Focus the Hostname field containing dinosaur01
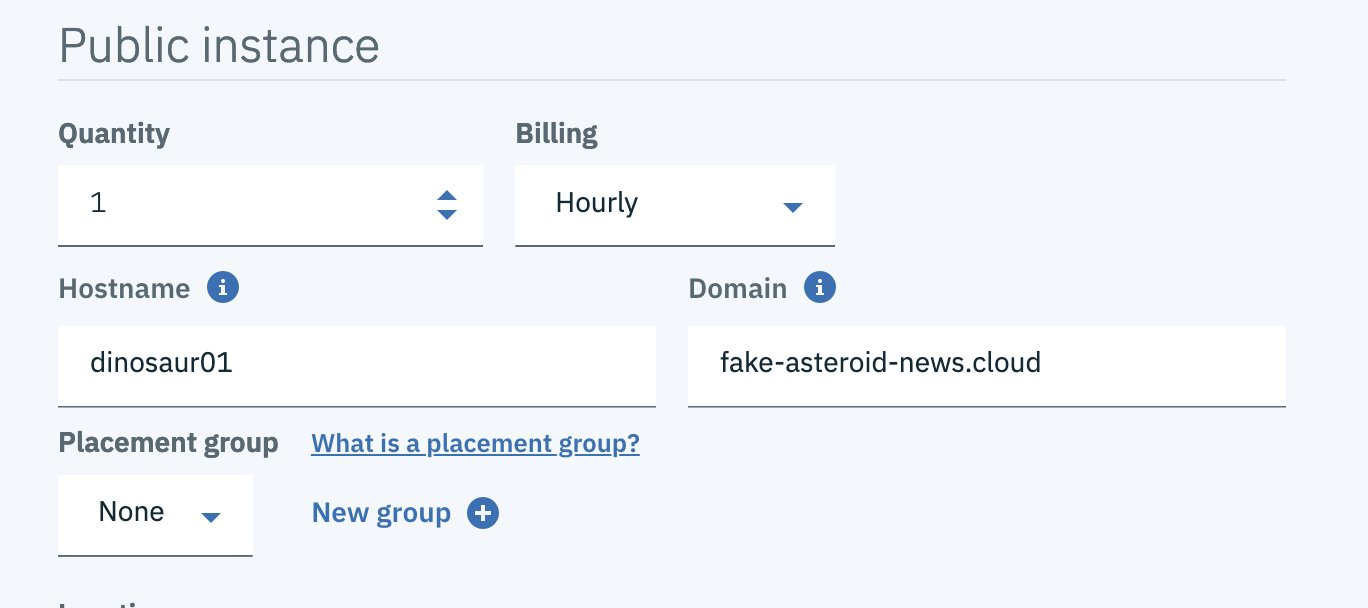Screen dimensions: 1368x608 [356, 362]
